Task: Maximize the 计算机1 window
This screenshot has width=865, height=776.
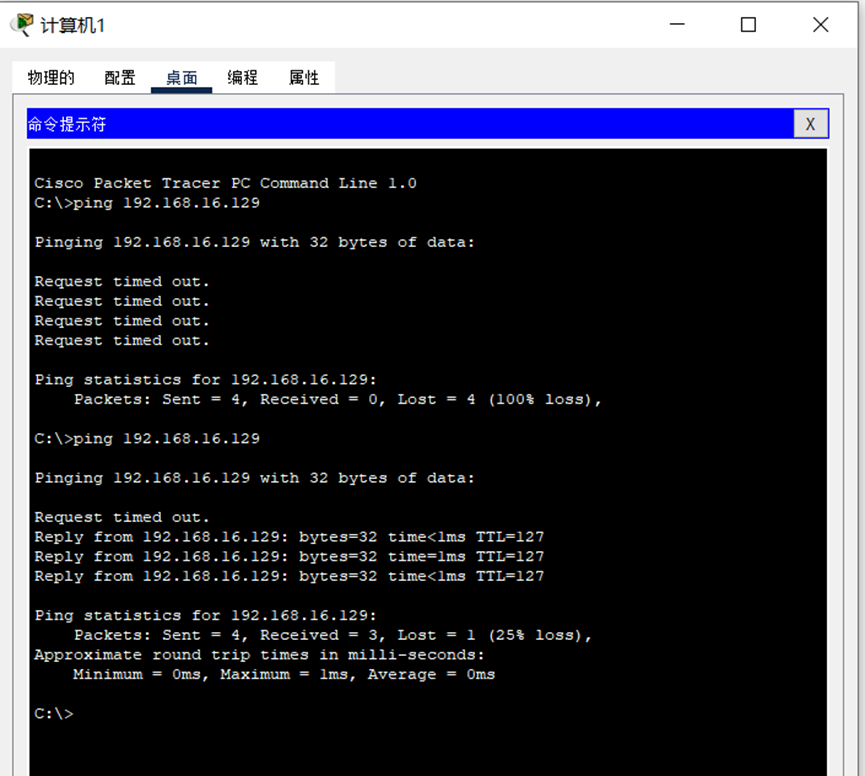Action: (x=748, y=25)
